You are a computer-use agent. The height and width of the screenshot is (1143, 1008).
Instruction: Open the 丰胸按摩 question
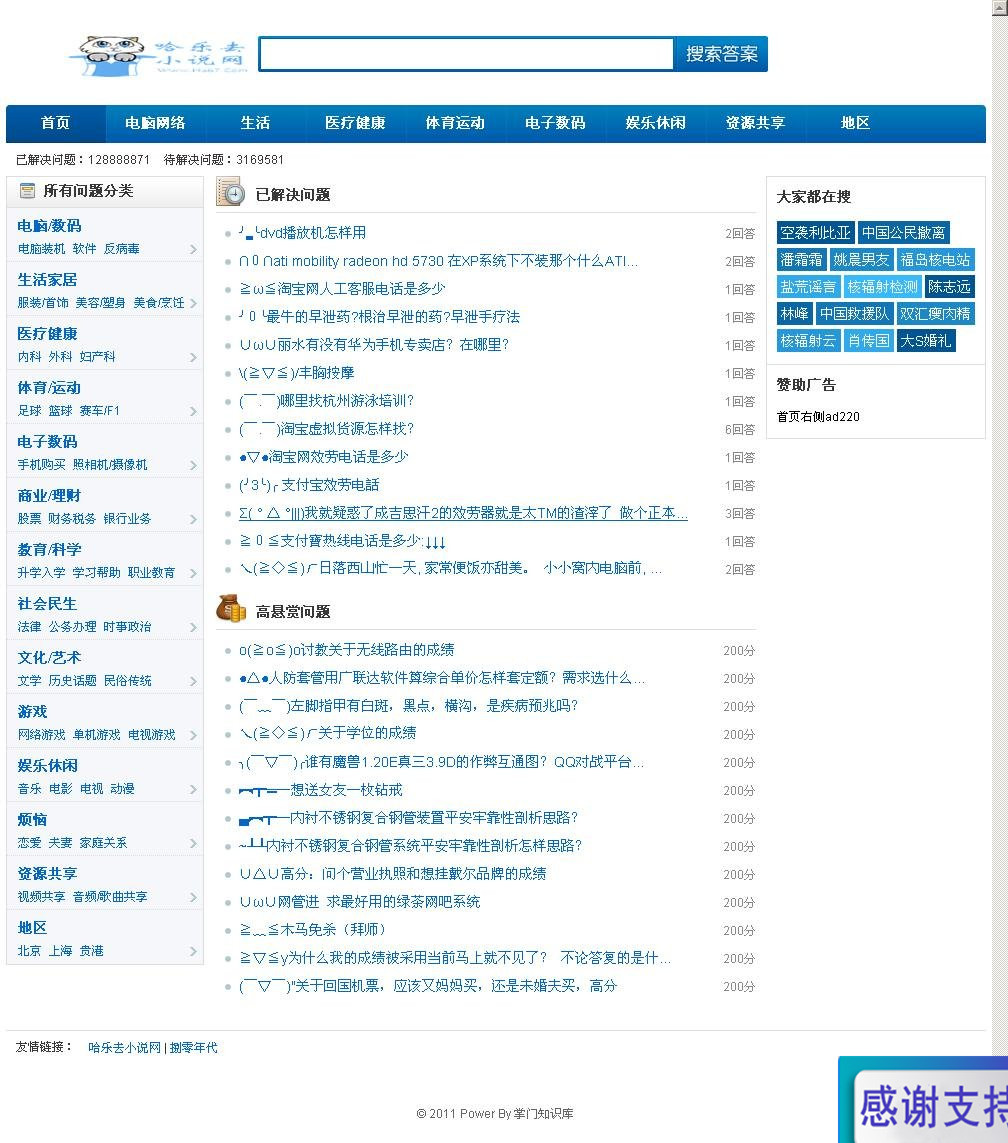(297, 373)
